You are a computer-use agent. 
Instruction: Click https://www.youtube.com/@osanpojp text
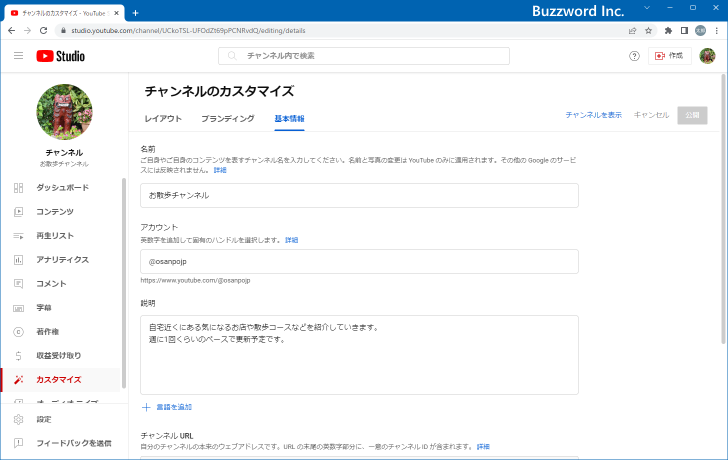195,280
